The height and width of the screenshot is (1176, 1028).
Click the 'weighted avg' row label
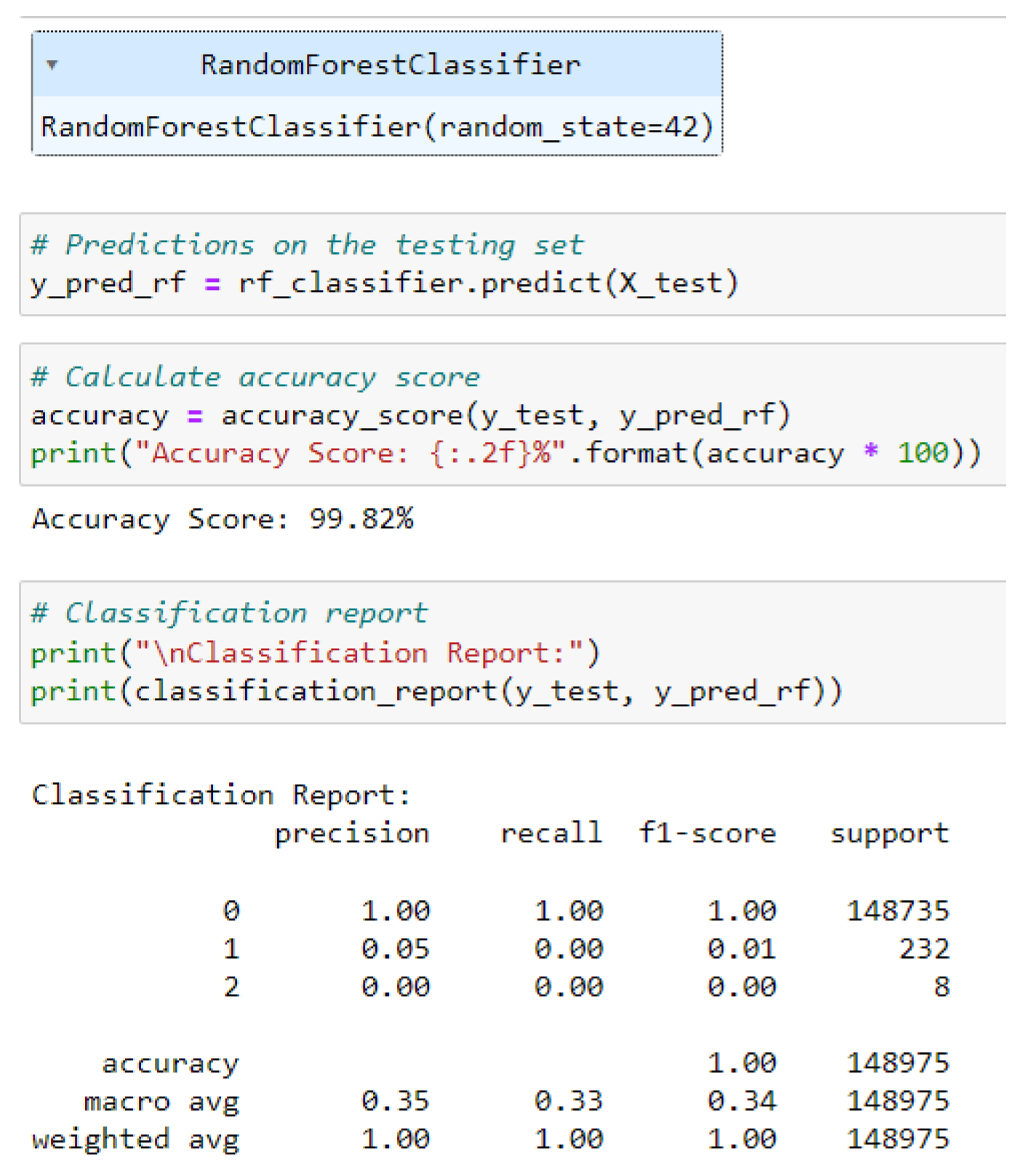point(135,1139)
